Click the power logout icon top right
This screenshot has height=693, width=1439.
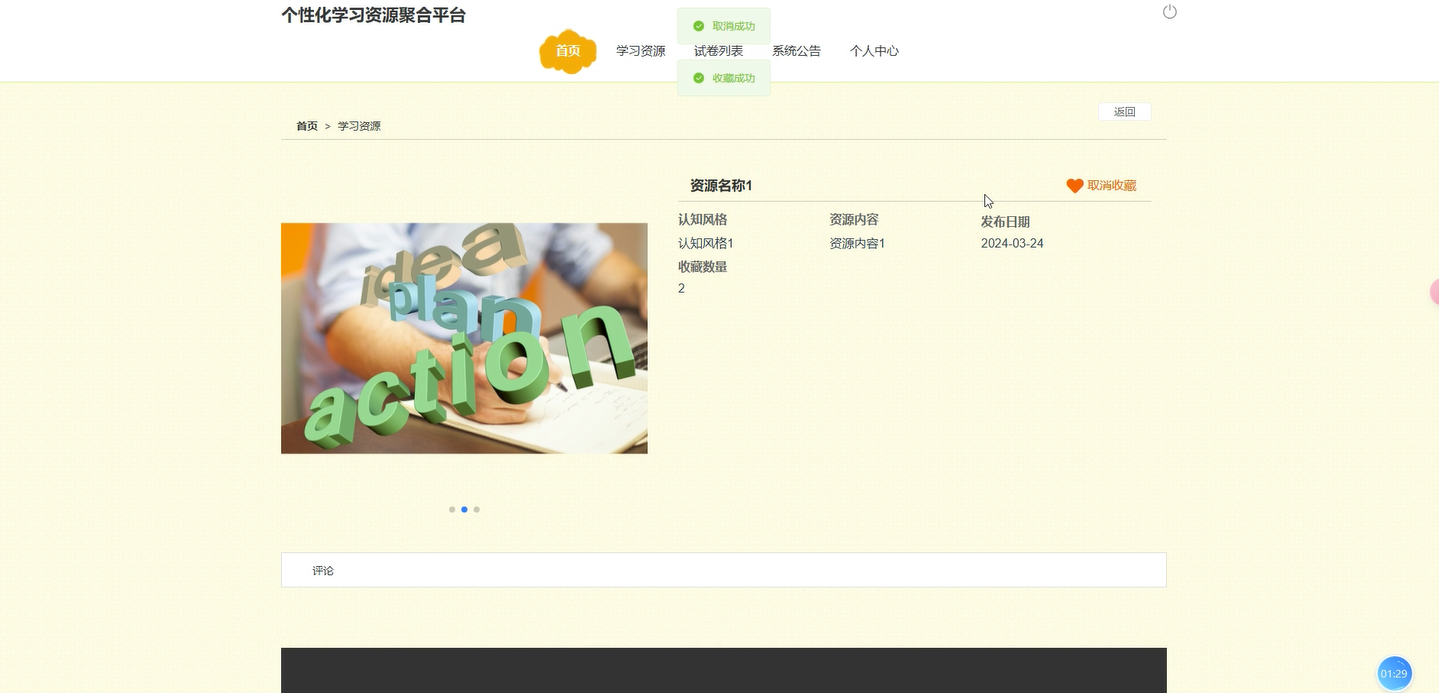(1168, 11)
